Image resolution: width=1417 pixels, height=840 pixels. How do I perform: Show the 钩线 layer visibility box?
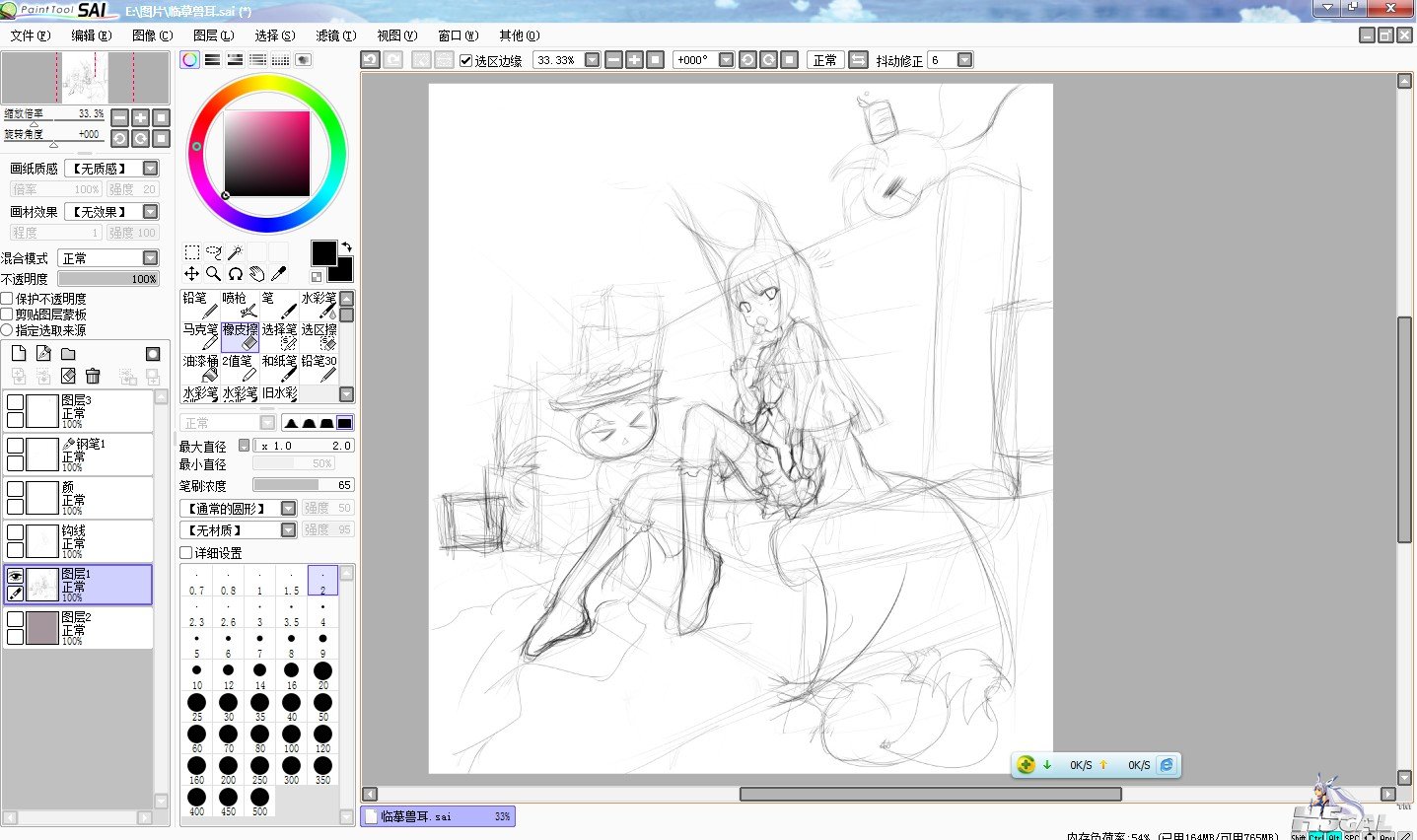[x=15, y=532]
